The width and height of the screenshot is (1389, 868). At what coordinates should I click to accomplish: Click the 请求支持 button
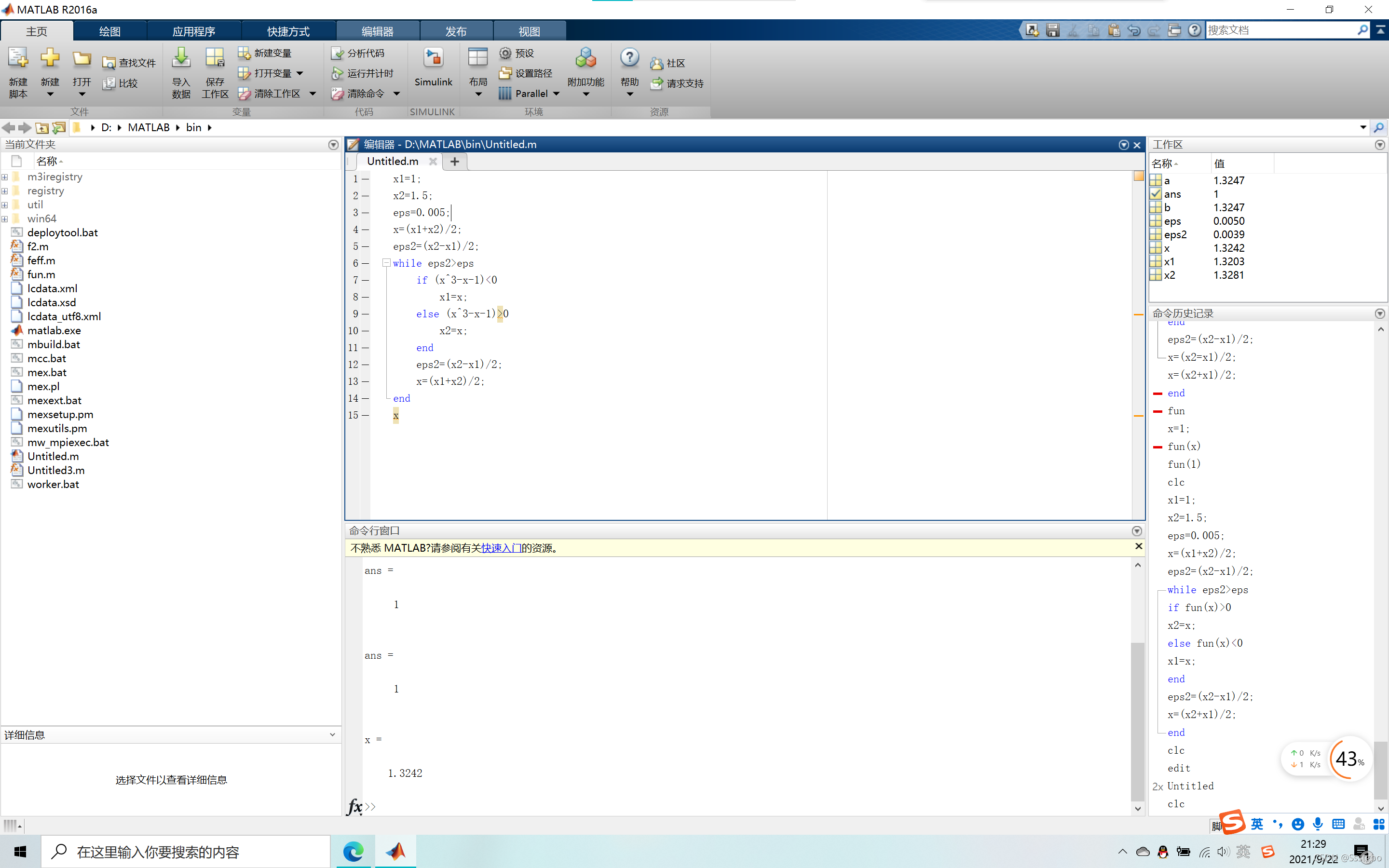coord(677,84)
